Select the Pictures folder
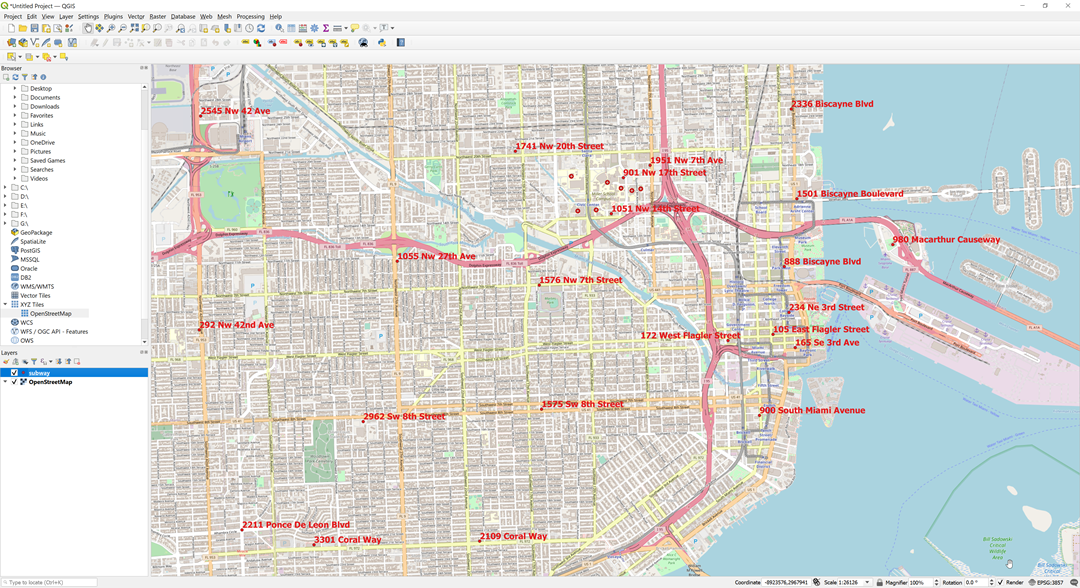 click(x=40, y=151)
